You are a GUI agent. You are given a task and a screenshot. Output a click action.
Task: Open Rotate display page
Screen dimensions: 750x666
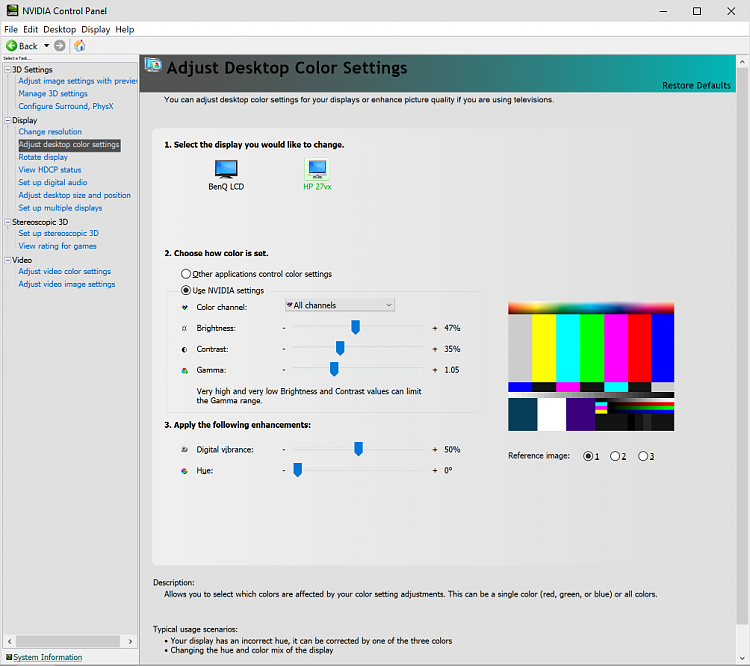tap(43, 157)
